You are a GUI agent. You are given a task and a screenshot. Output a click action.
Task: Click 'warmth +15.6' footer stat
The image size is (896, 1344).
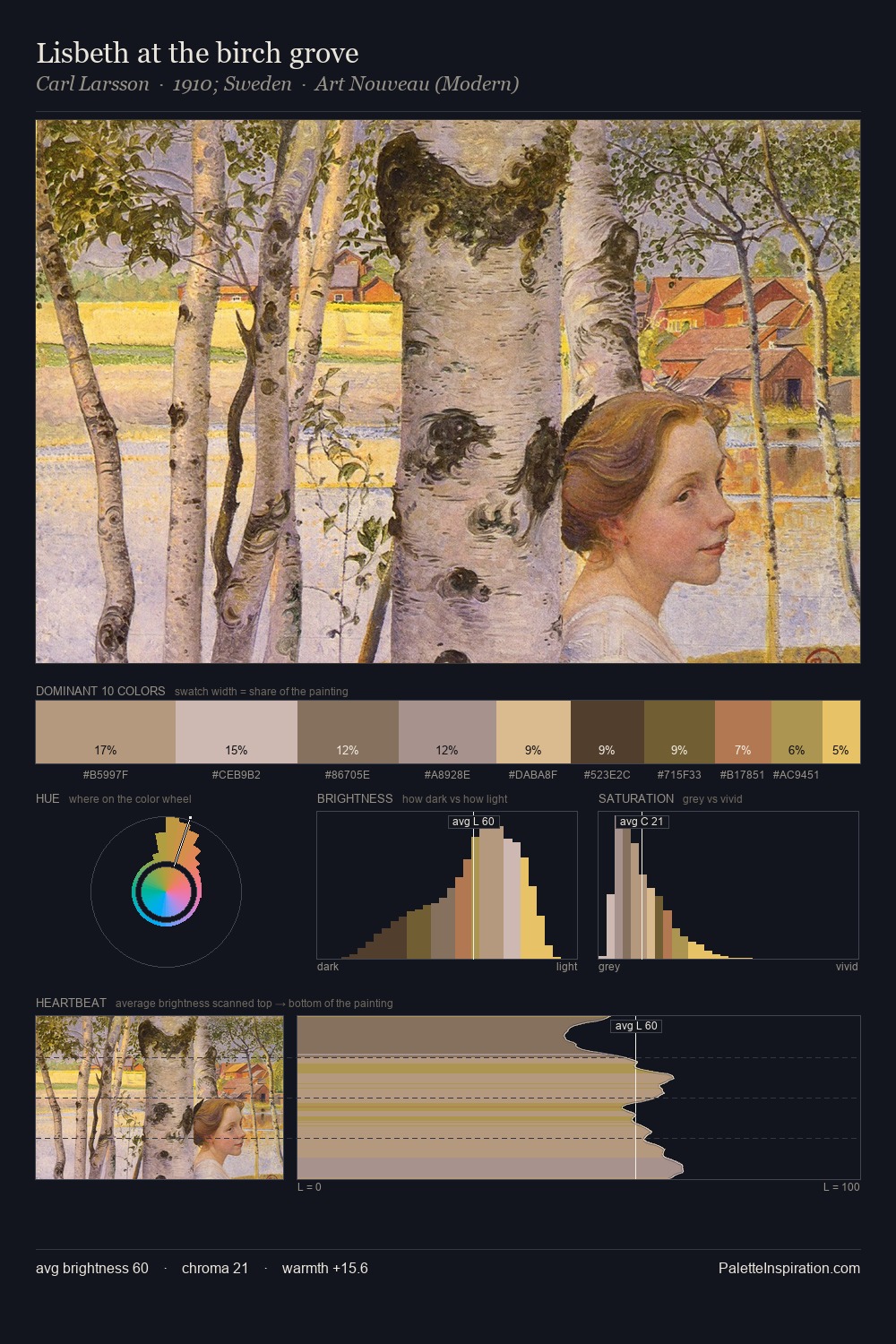(x=325, y=1268)
